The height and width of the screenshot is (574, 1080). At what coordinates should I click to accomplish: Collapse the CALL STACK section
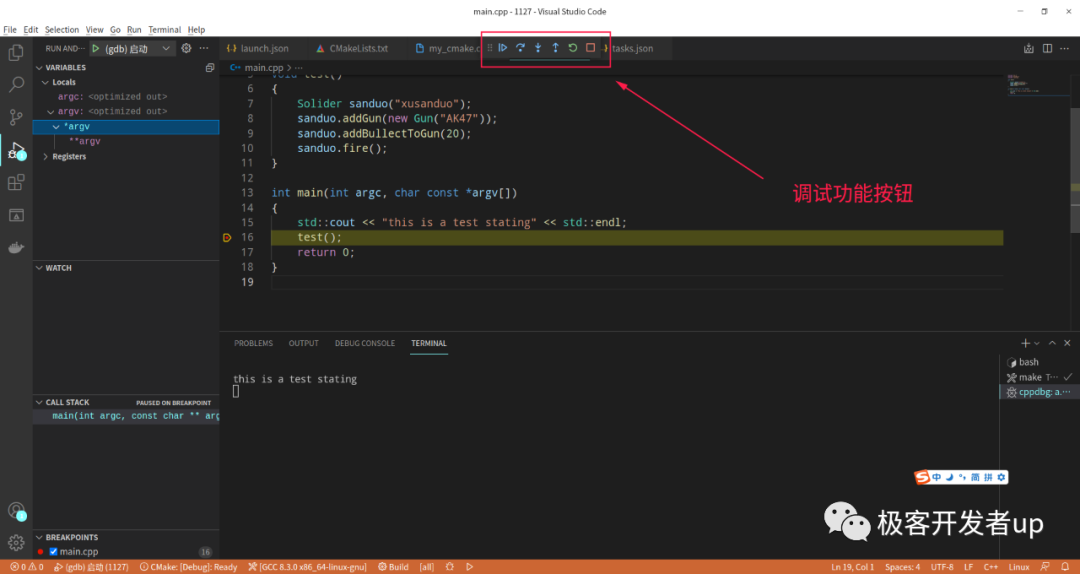coord(39,402)
